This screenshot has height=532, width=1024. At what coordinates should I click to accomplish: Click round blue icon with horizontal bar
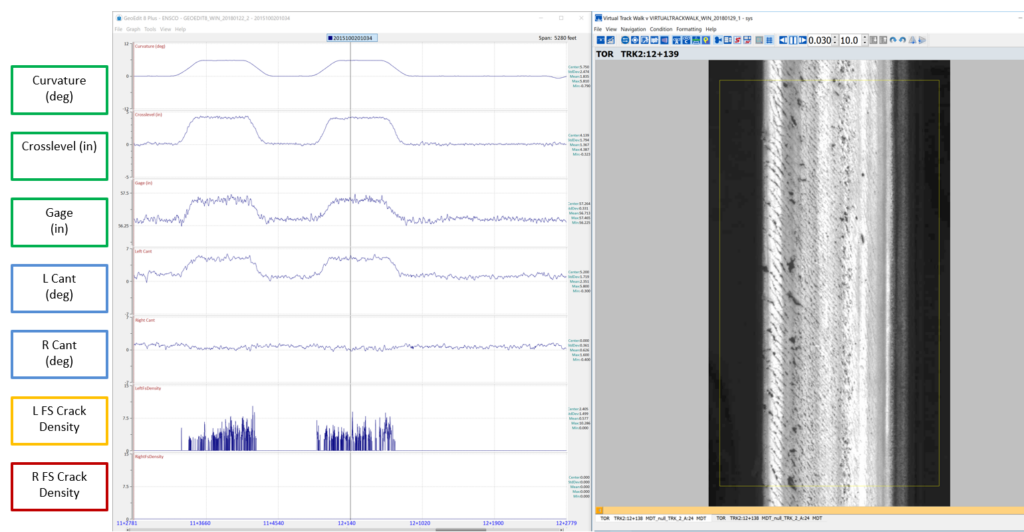pos(625,40)
